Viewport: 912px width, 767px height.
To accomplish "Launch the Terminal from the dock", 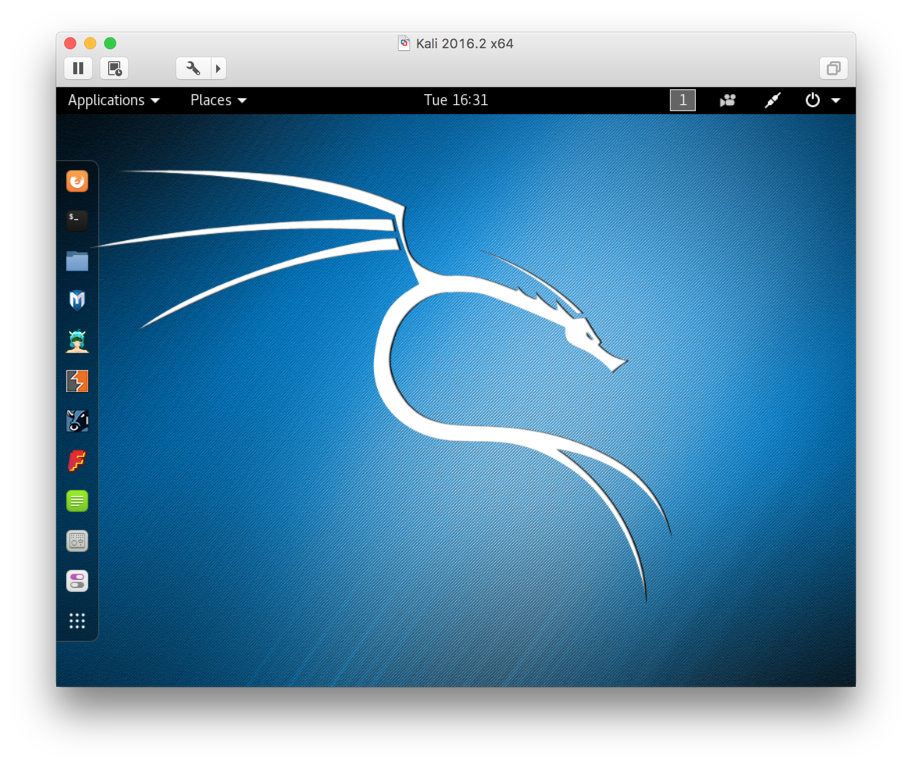I will pos(77,221).
